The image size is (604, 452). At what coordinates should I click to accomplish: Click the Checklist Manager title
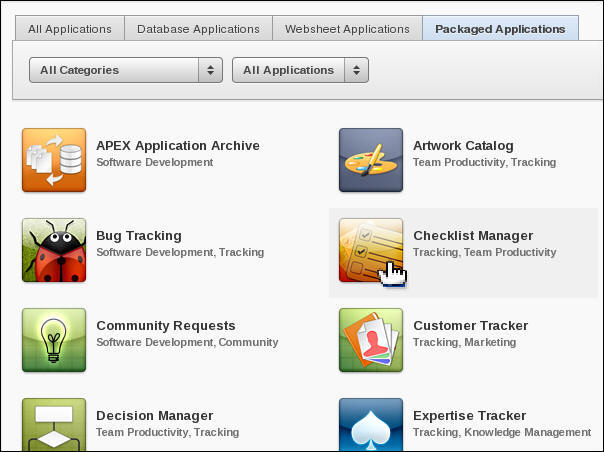click(473, 235)
